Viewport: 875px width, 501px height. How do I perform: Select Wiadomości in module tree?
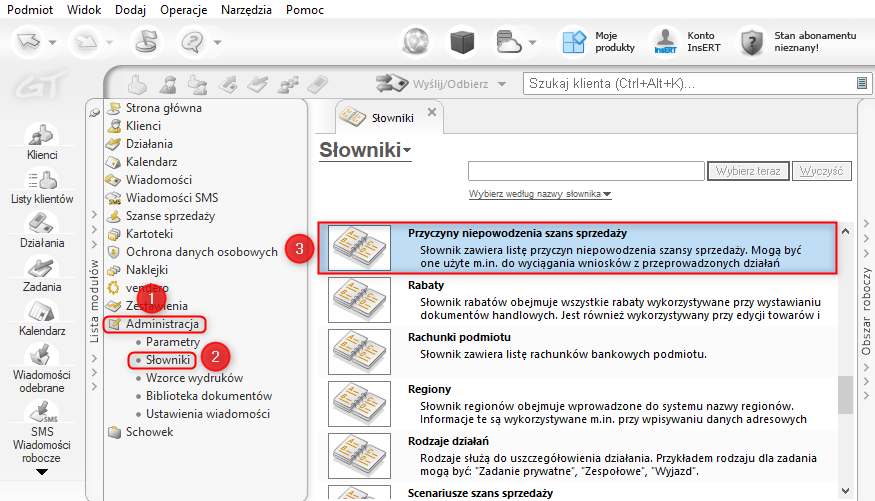tap(150, 180)
